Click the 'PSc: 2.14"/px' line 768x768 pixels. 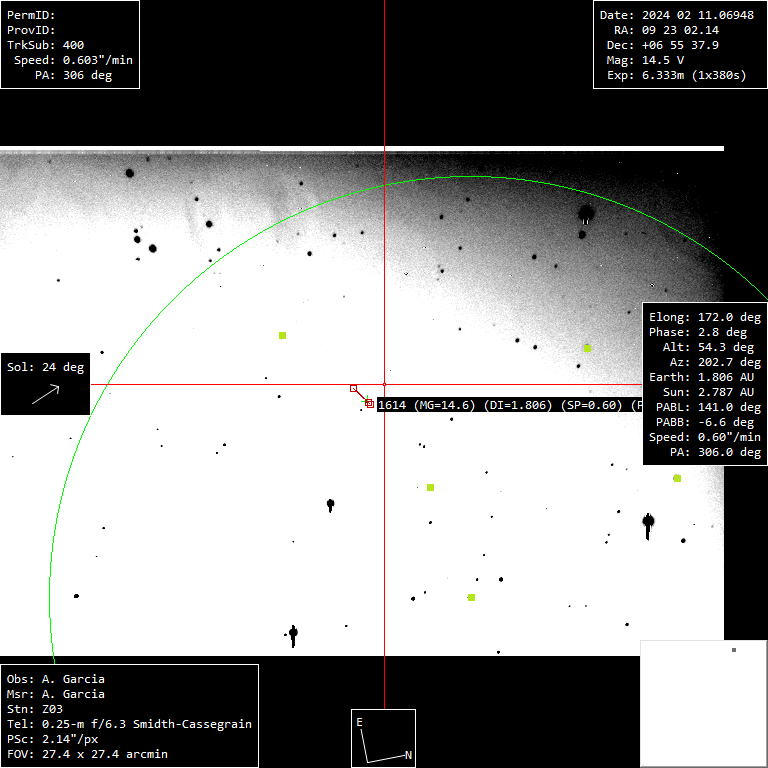point(52,739)
